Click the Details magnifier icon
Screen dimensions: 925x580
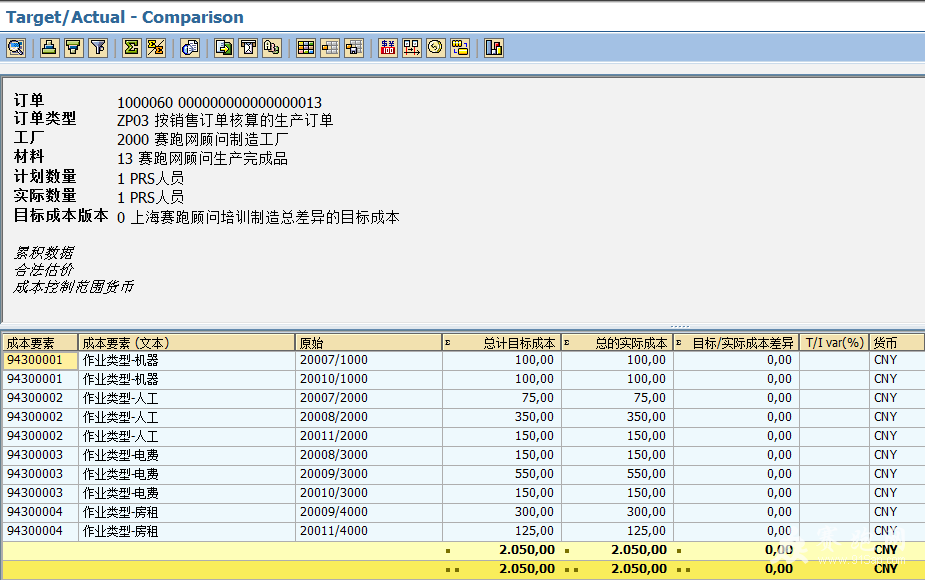tap(16, 48)
